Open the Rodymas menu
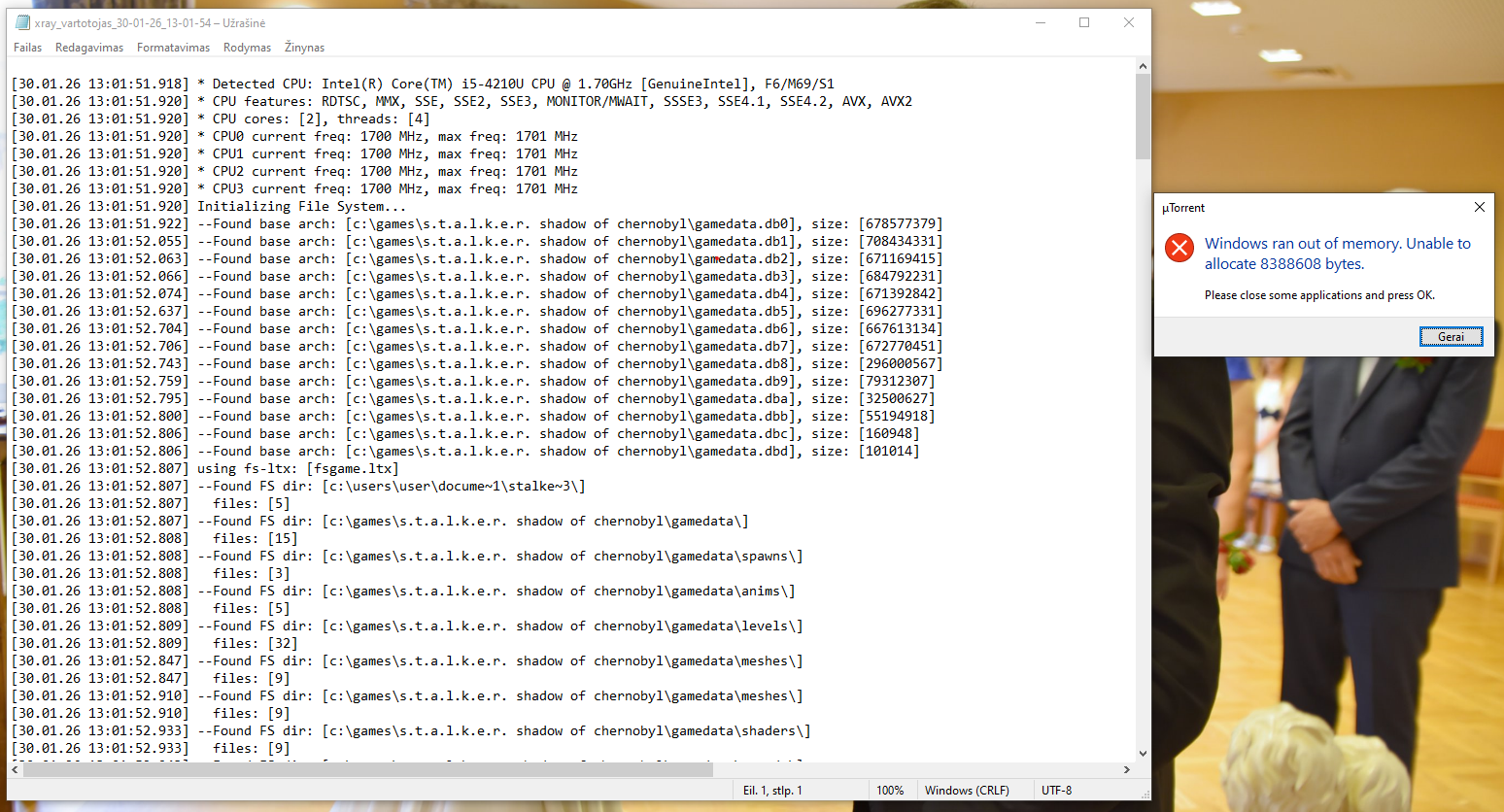1504x812 pixels. [247, 48]
